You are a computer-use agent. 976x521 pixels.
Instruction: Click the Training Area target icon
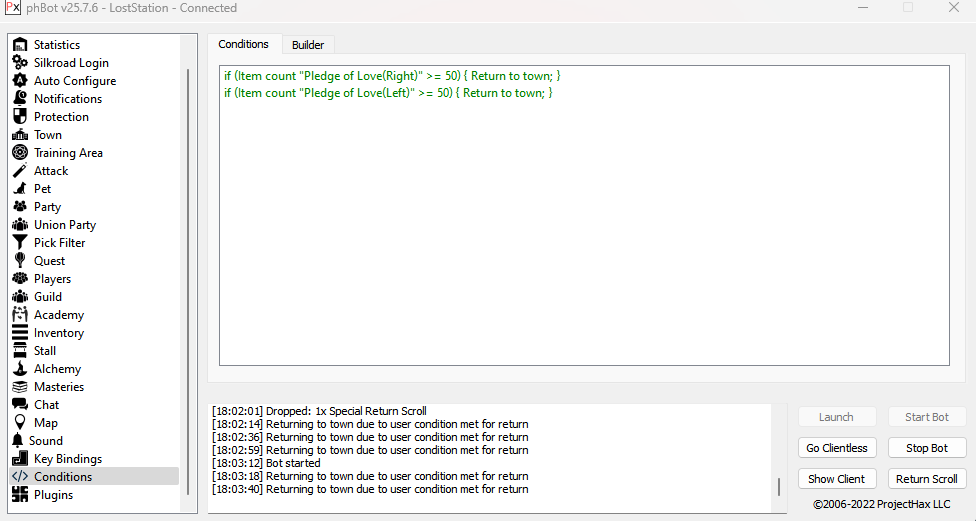[x=19, y=153]
